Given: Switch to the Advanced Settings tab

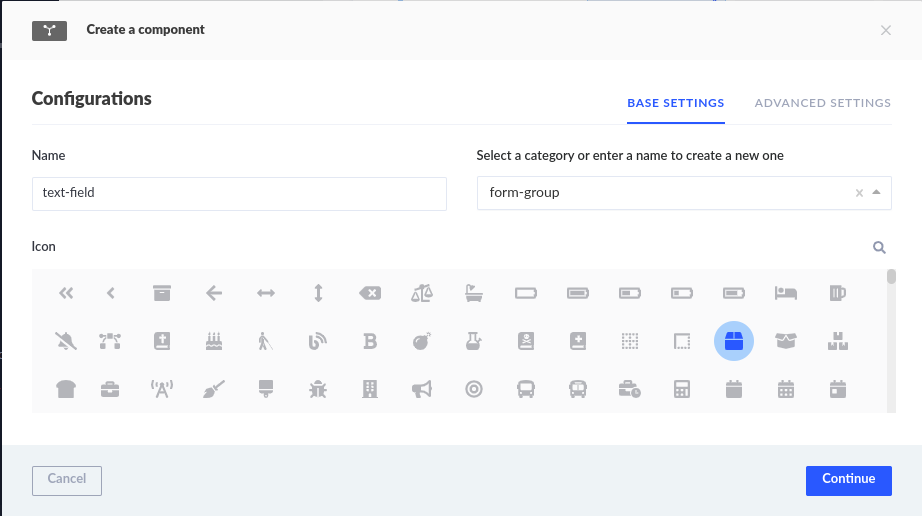Looking at the screenshot, I should [x=822, y=103].
